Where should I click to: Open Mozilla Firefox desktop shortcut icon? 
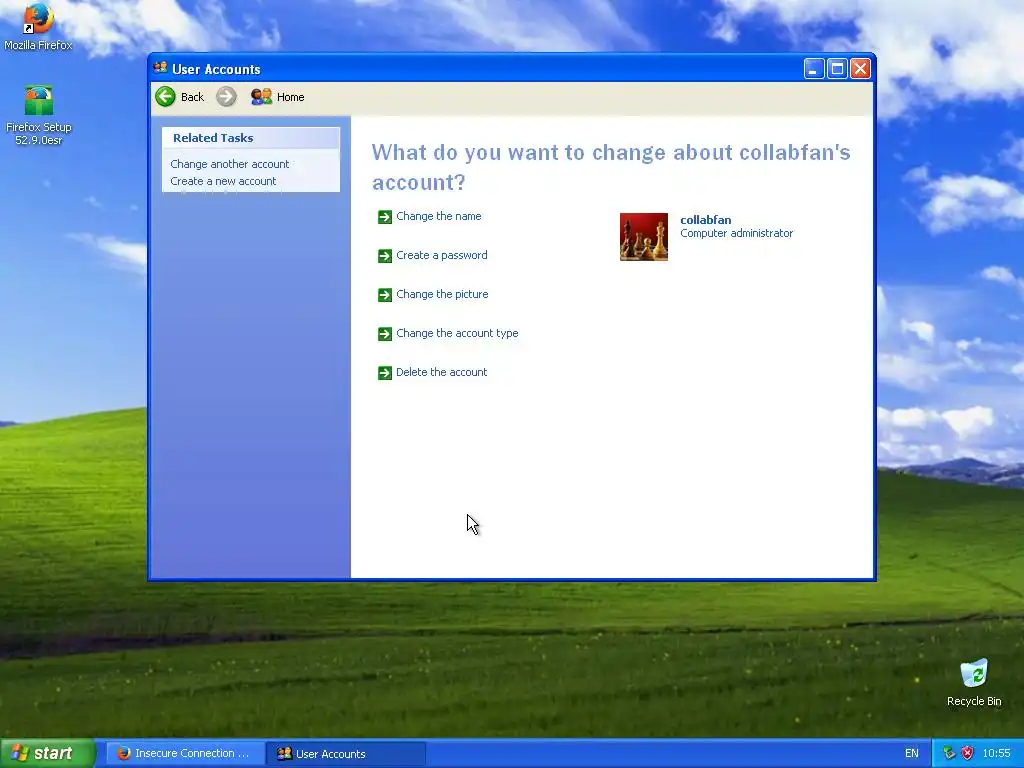coord(38,18)
